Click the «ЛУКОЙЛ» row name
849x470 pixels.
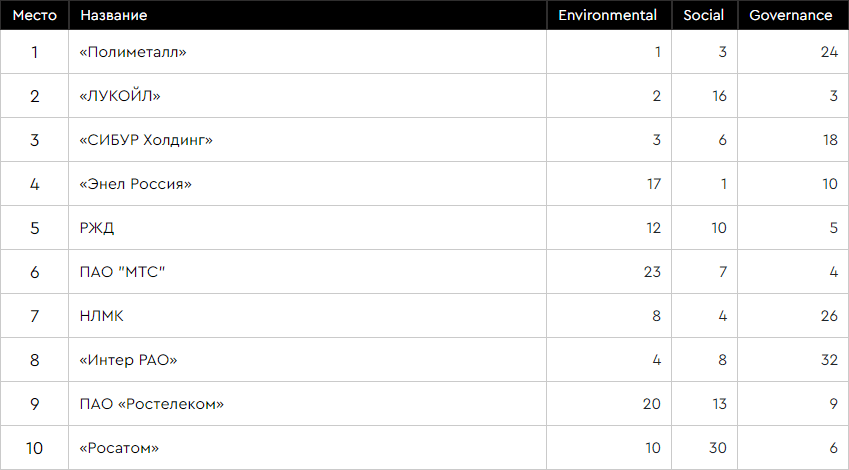coord(119,96)
